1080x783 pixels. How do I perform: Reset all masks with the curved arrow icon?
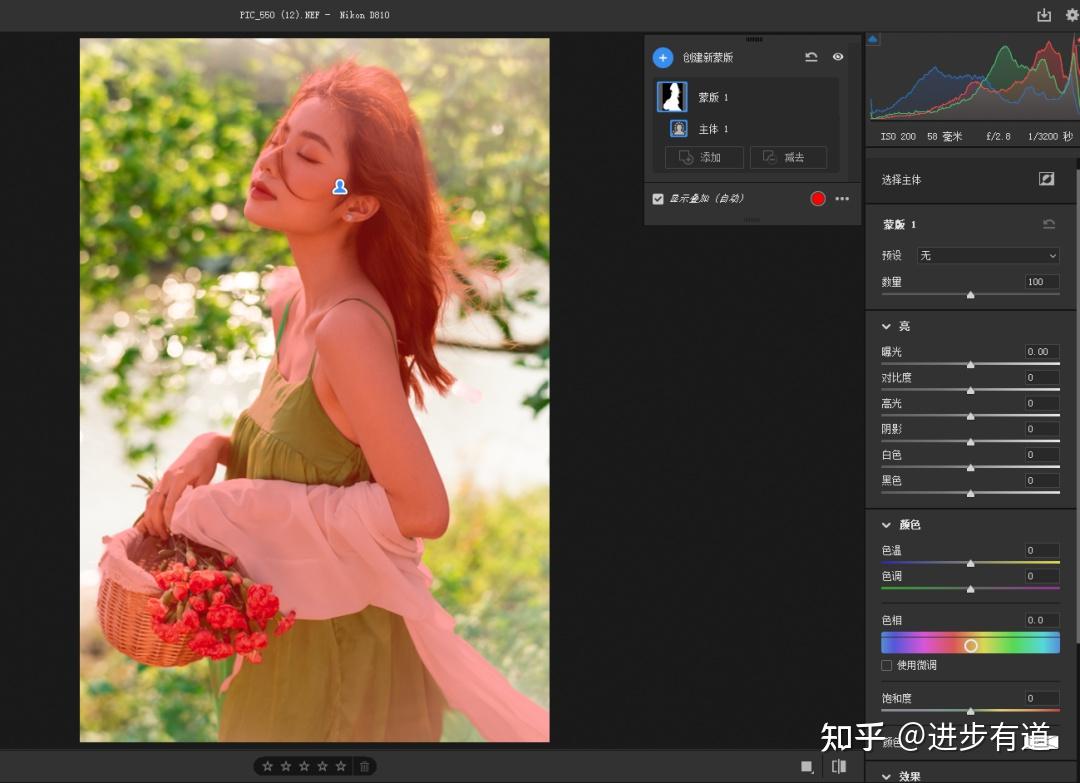pos(811,57)
